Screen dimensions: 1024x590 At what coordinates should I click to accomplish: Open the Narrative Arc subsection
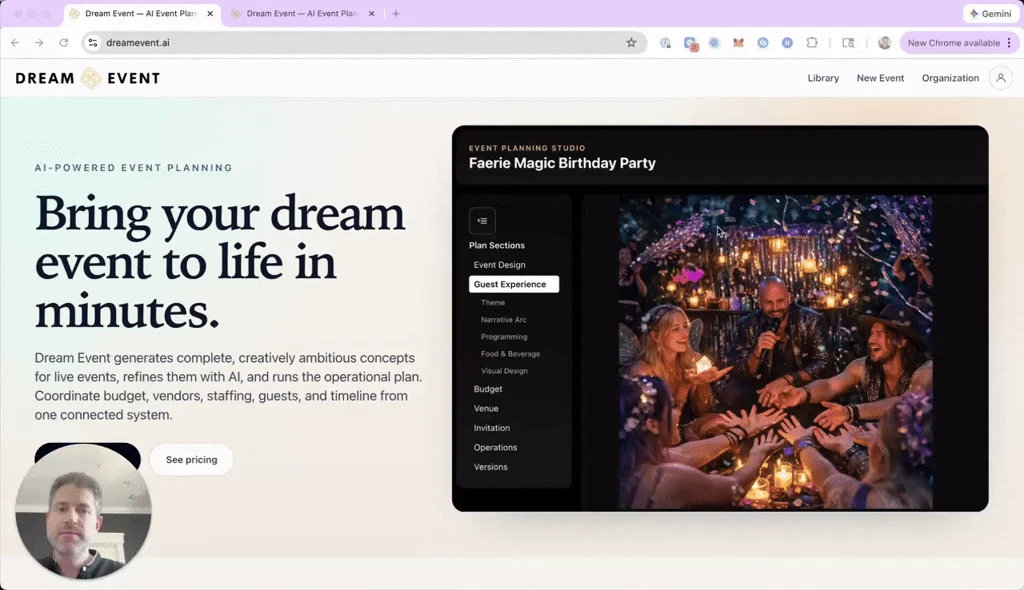click(x=504, y=320)
